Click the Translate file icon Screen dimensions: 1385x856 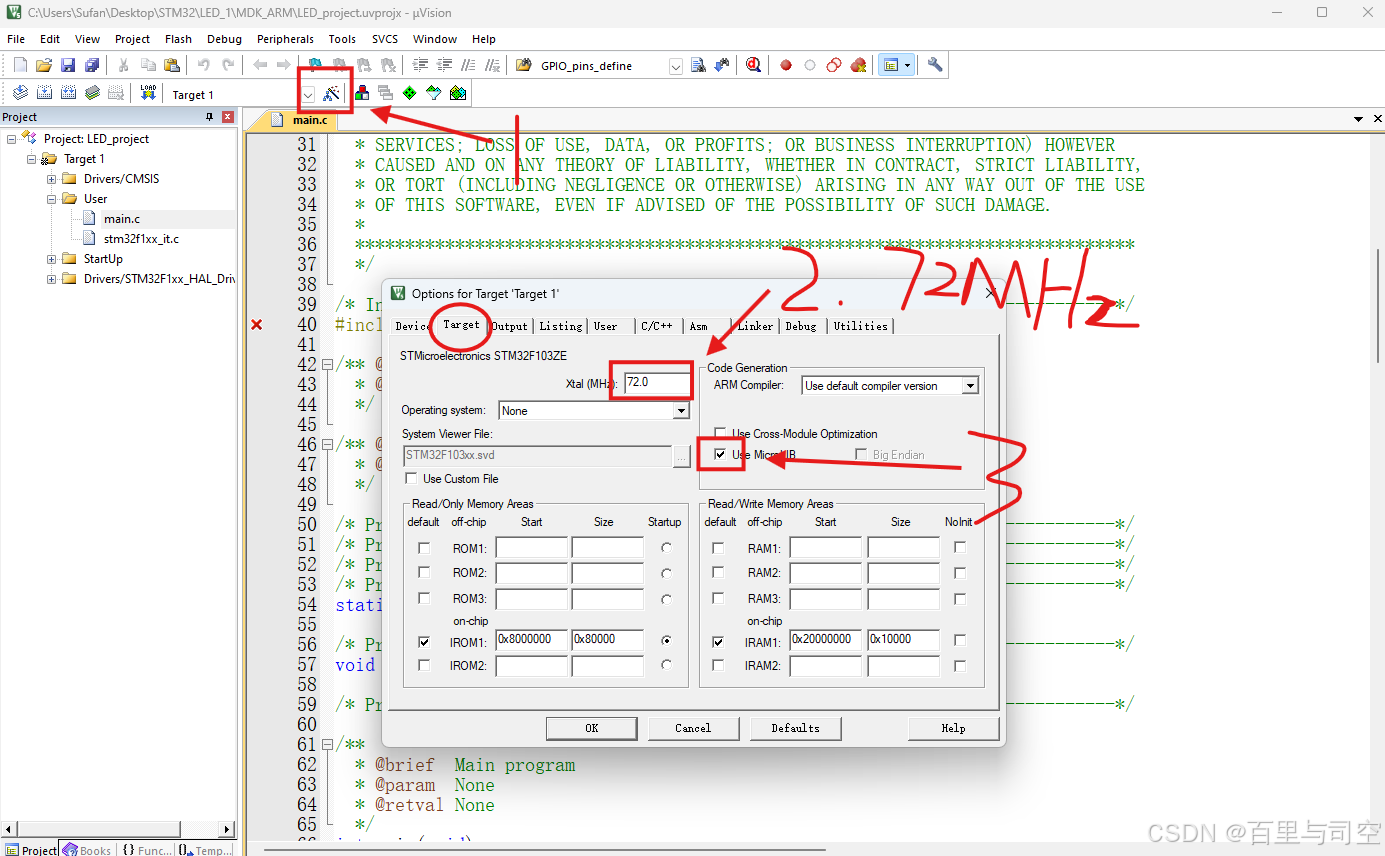20,93
